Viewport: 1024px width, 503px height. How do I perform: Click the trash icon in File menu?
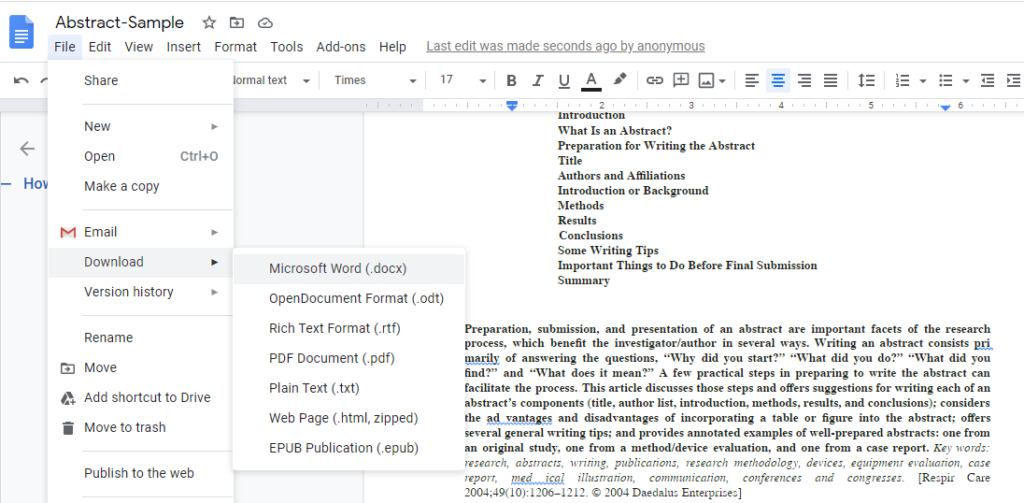[68, 428]
